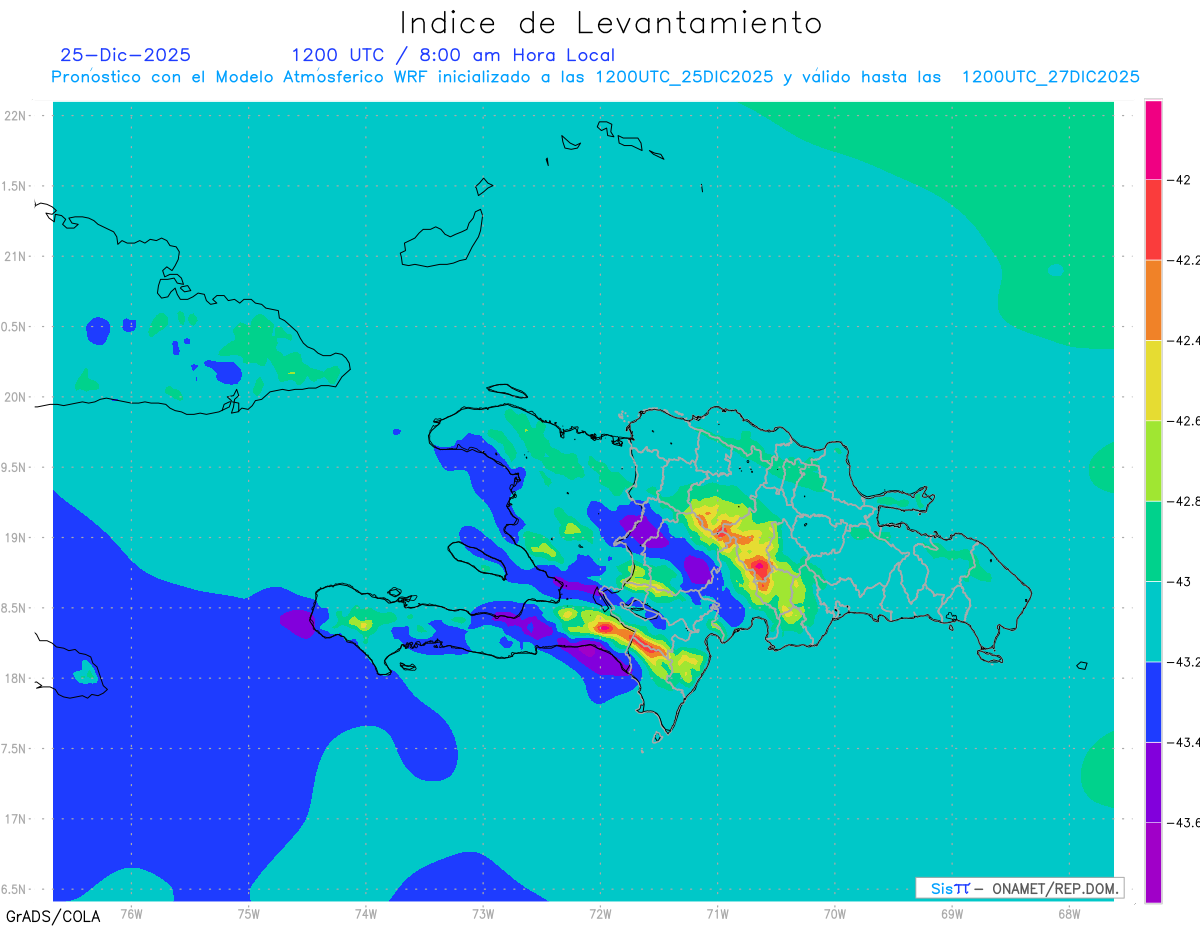
Task: Select the cyan legend band above -43.2
Action: [1153, 621]
